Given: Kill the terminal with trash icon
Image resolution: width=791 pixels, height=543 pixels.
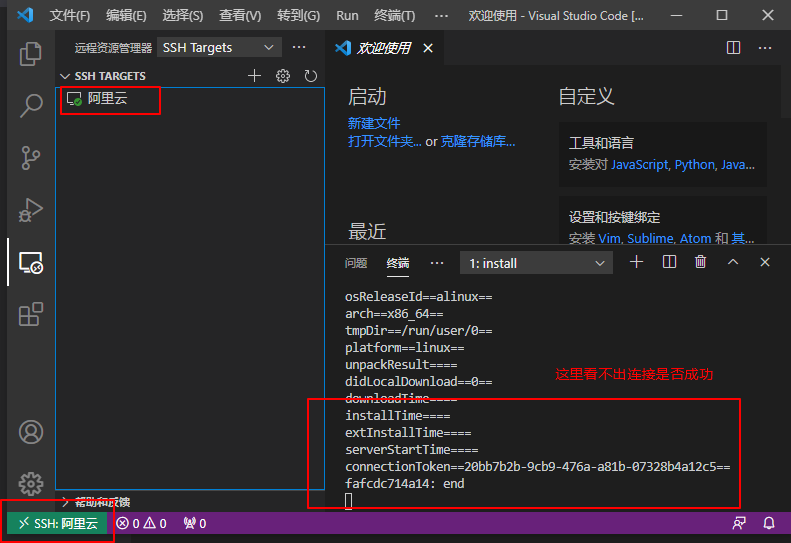Looking at the screenshot, I should (x=700, y=262).
